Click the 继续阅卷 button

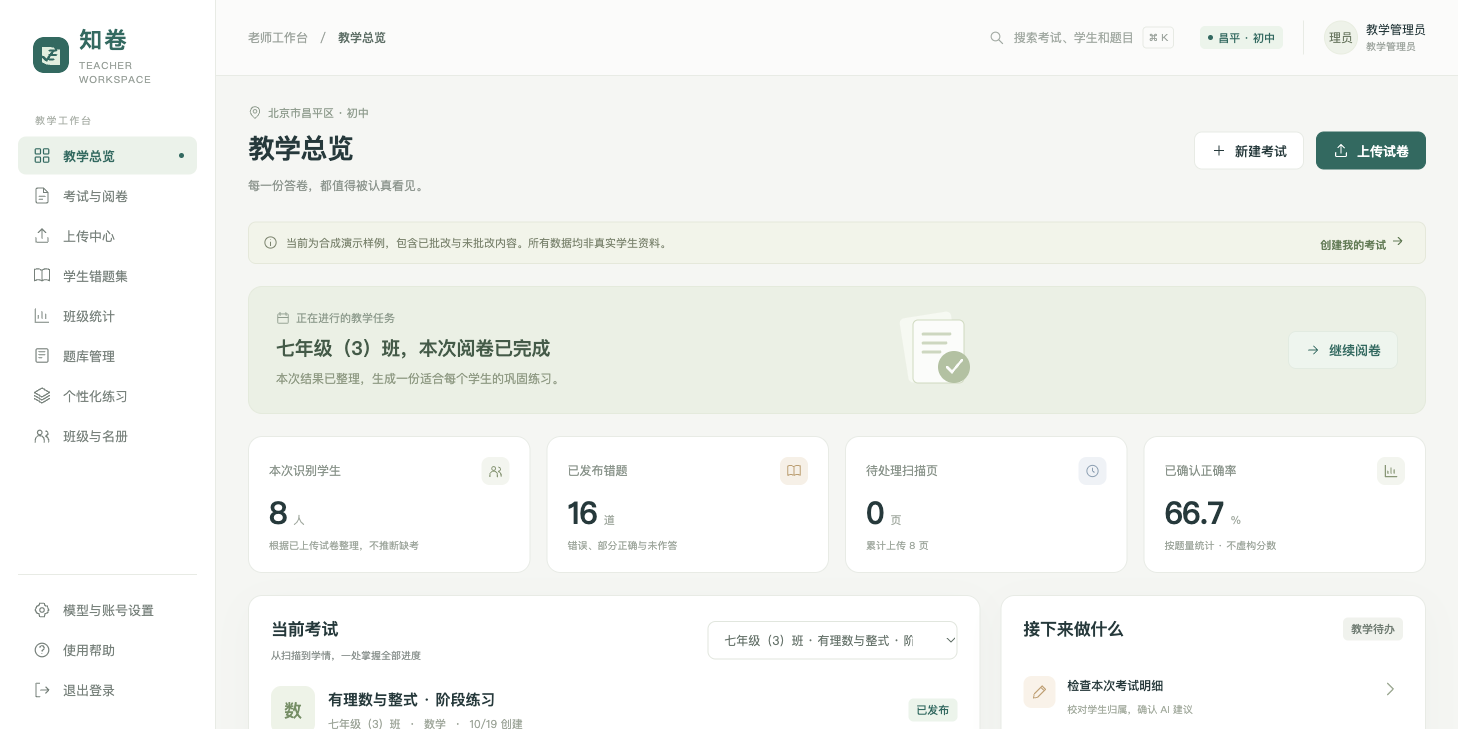coord(1343,350)
